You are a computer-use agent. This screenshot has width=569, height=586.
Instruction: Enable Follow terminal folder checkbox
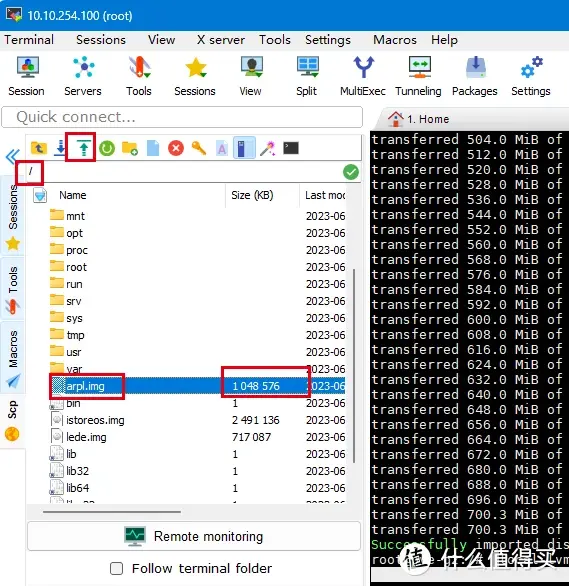(117, 568)
